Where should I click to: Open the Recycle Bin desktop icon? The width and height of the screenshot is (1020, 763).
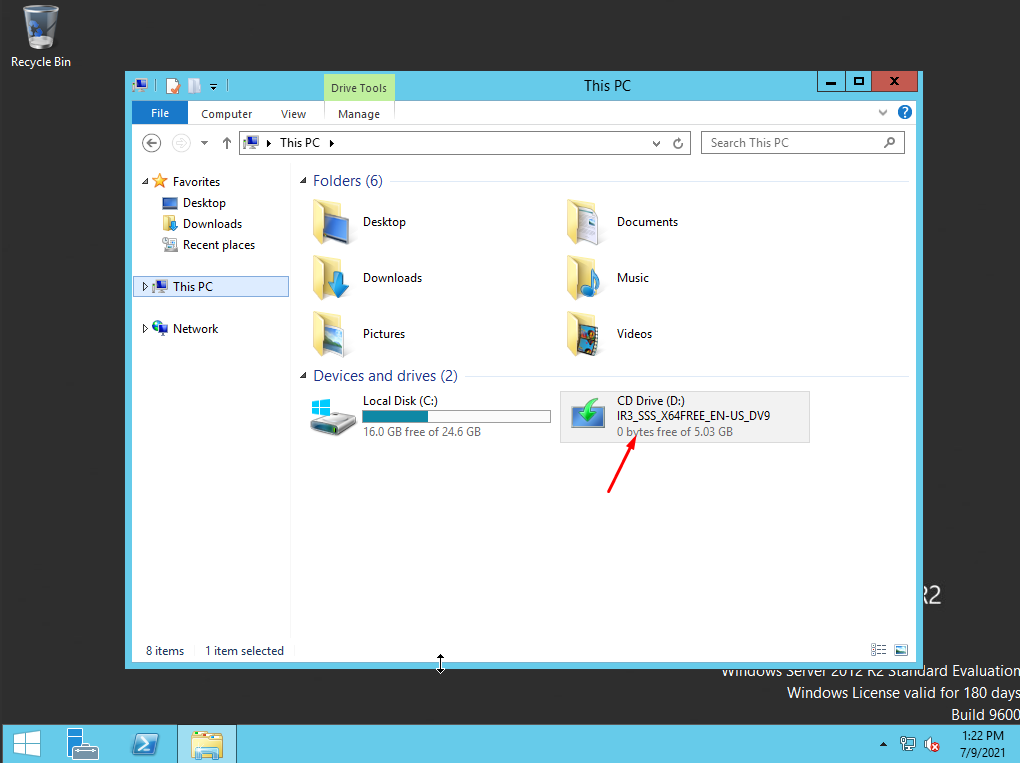[x=40, y=36]
